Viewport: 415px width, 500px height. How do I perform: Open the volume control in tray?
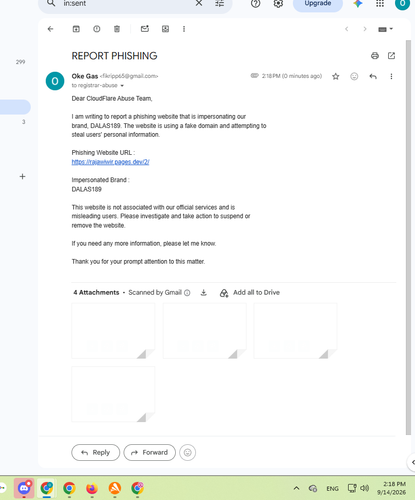[x=365, y=488]
